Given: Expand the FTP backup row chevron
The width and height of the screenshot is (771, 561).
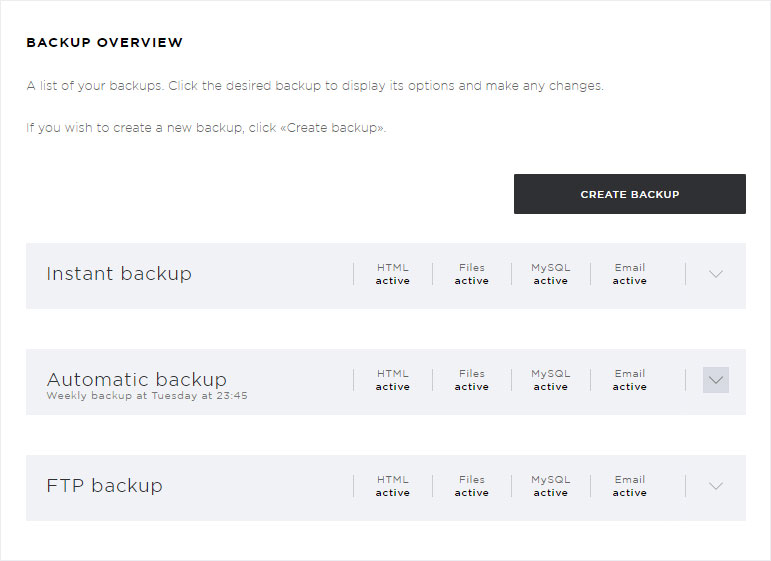Looking at the screenshot, I should pos(716,486).
